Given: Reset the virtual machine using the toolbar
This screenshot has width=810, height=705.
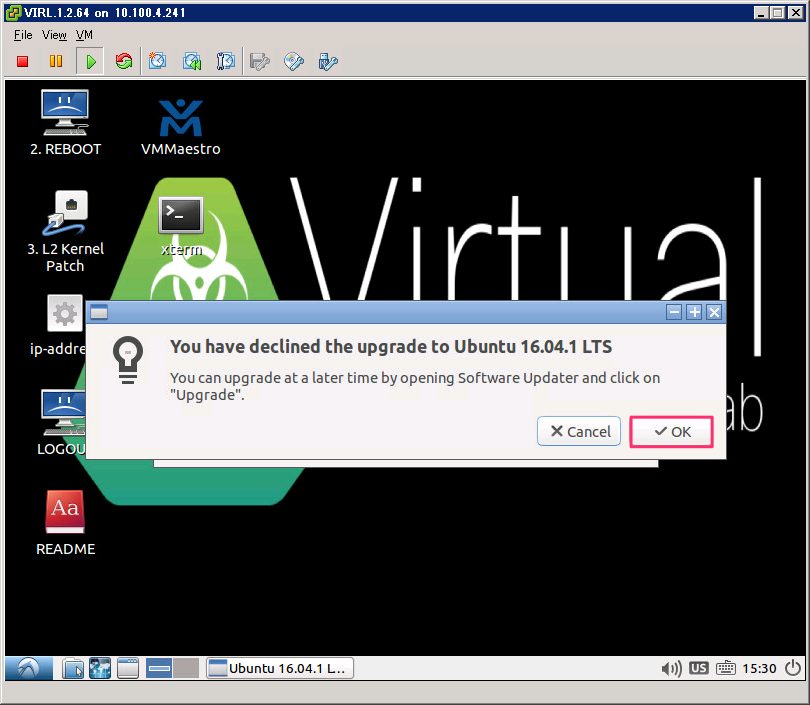Looking at the screenshot, I should (124, 61).
